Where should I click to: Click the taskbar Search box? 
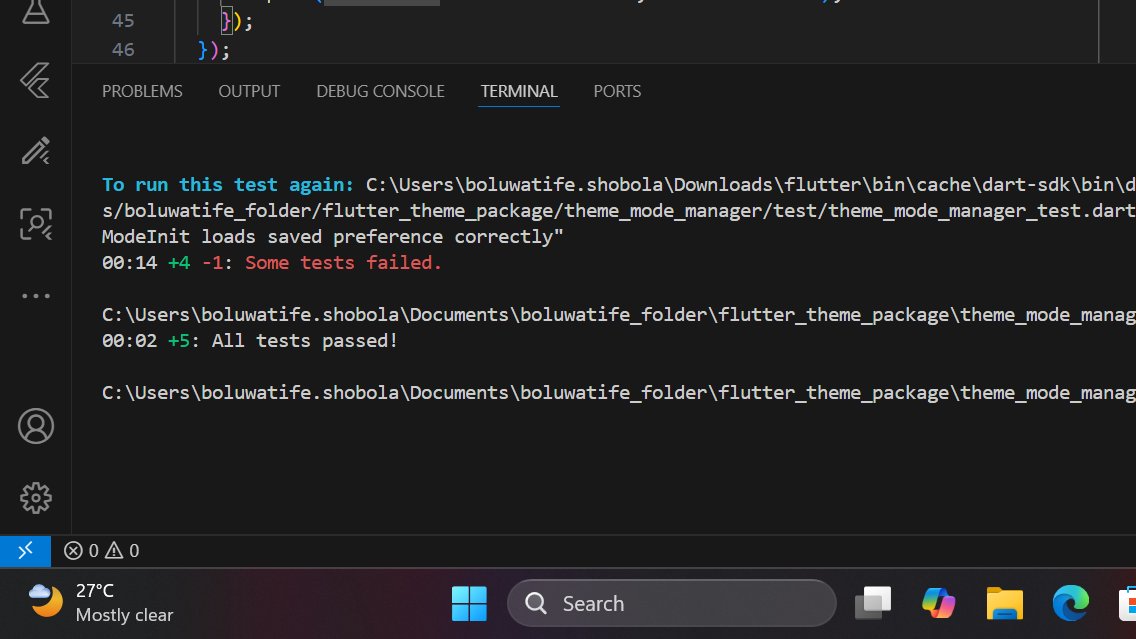[670, 603]
